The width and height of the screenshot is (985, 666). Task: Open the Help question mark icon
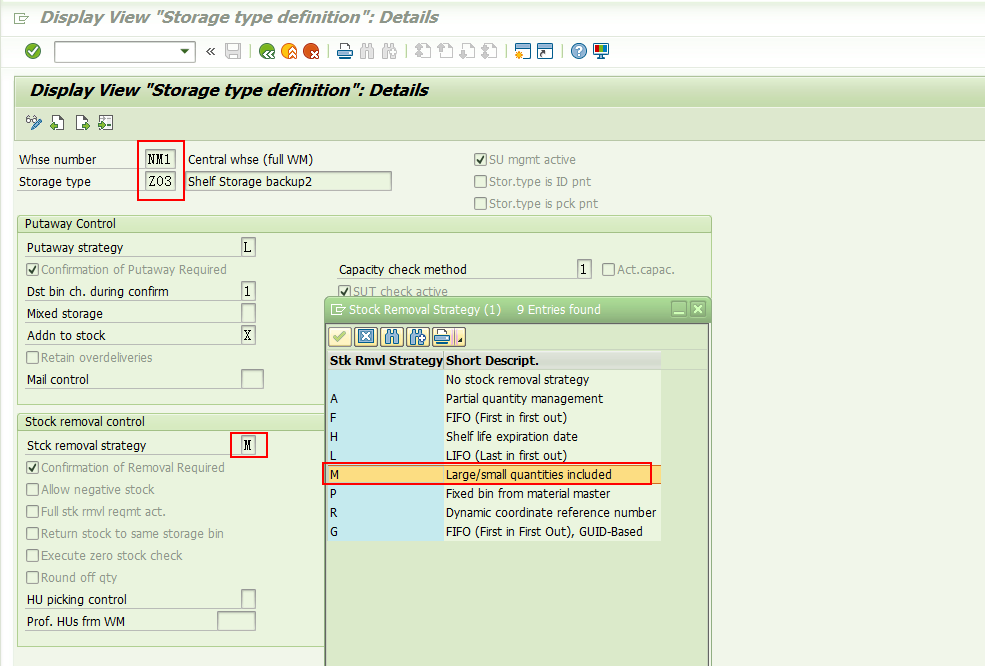click(x=579, y=52)
